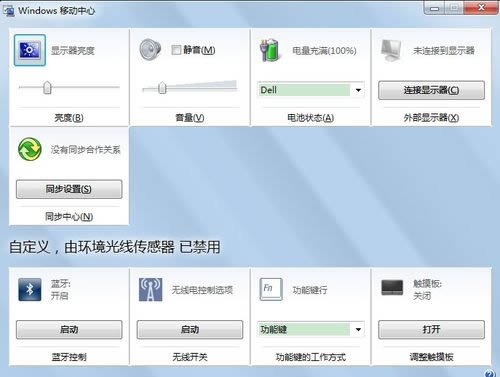Click the display brightness icon
Viewport: 500px width, 377px height.
point(30,50)
